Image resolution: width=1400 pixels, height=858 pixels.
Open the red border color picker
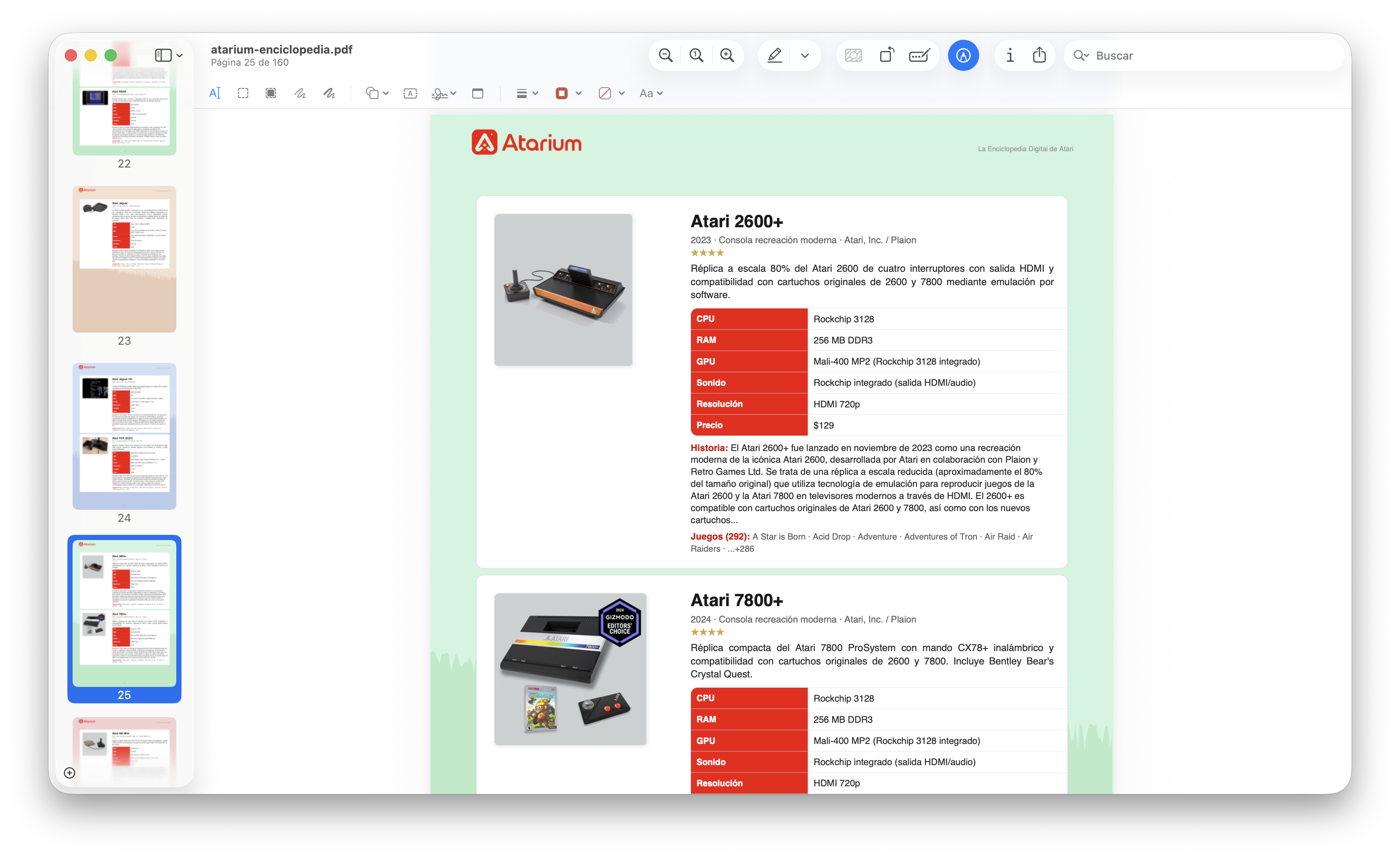coord(568,93)
